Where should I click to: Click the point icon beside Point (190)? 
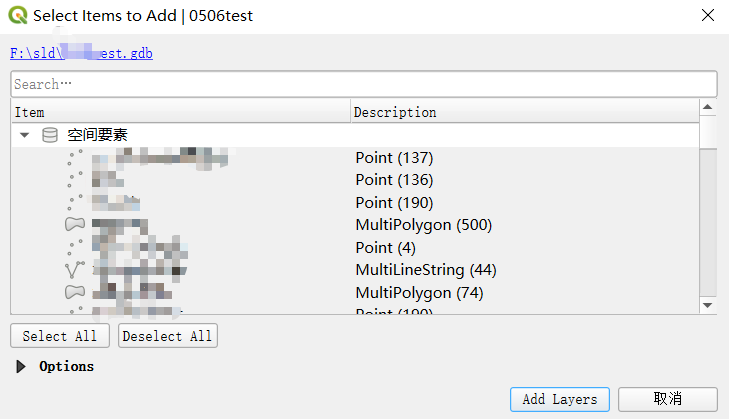pos(75,202)
